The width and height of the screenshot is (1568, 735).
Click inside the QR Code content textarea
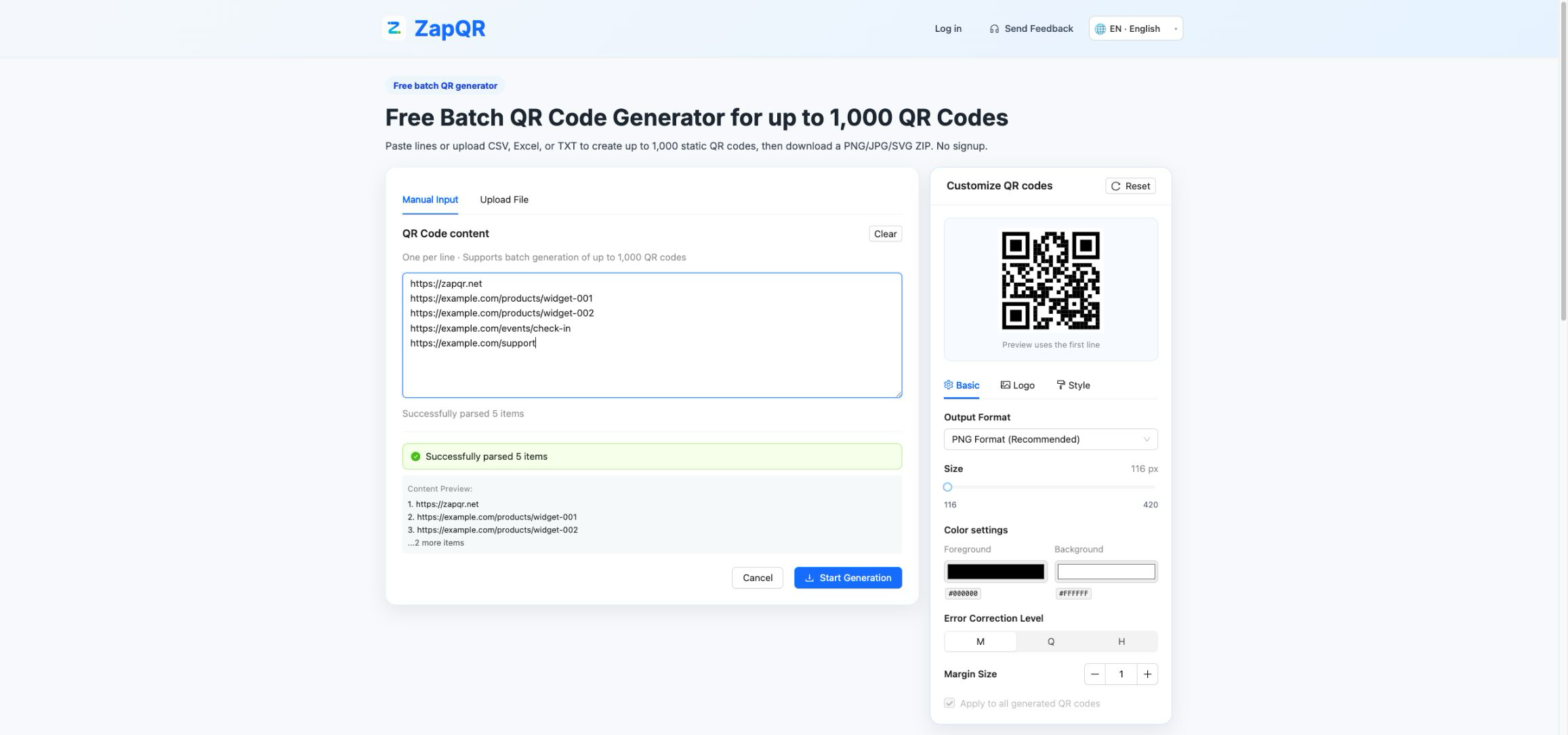tap(652, 336)
